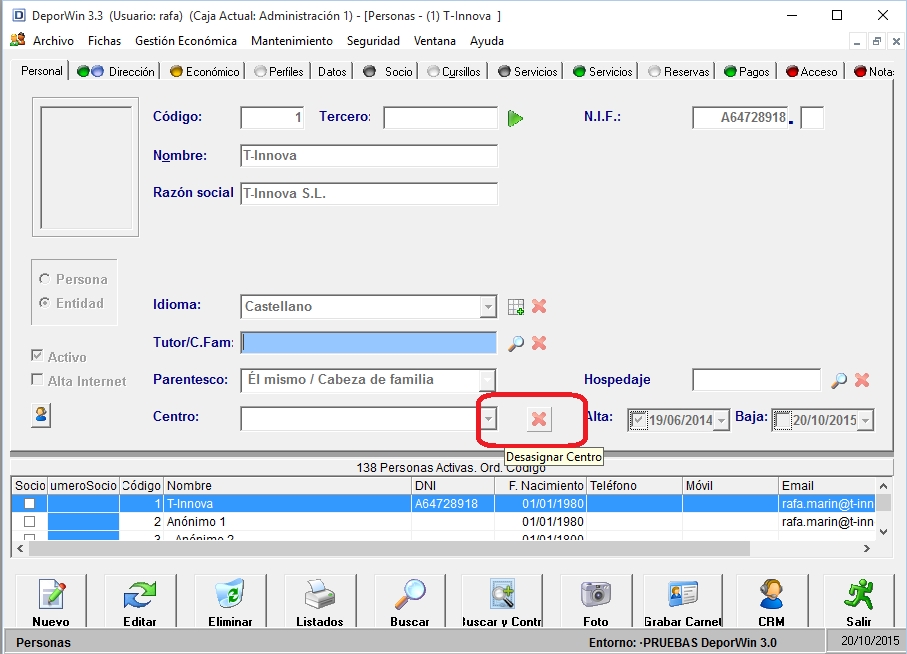Open the Archivo menu
This screenshot has width=907, height=654.
(53, 40)
